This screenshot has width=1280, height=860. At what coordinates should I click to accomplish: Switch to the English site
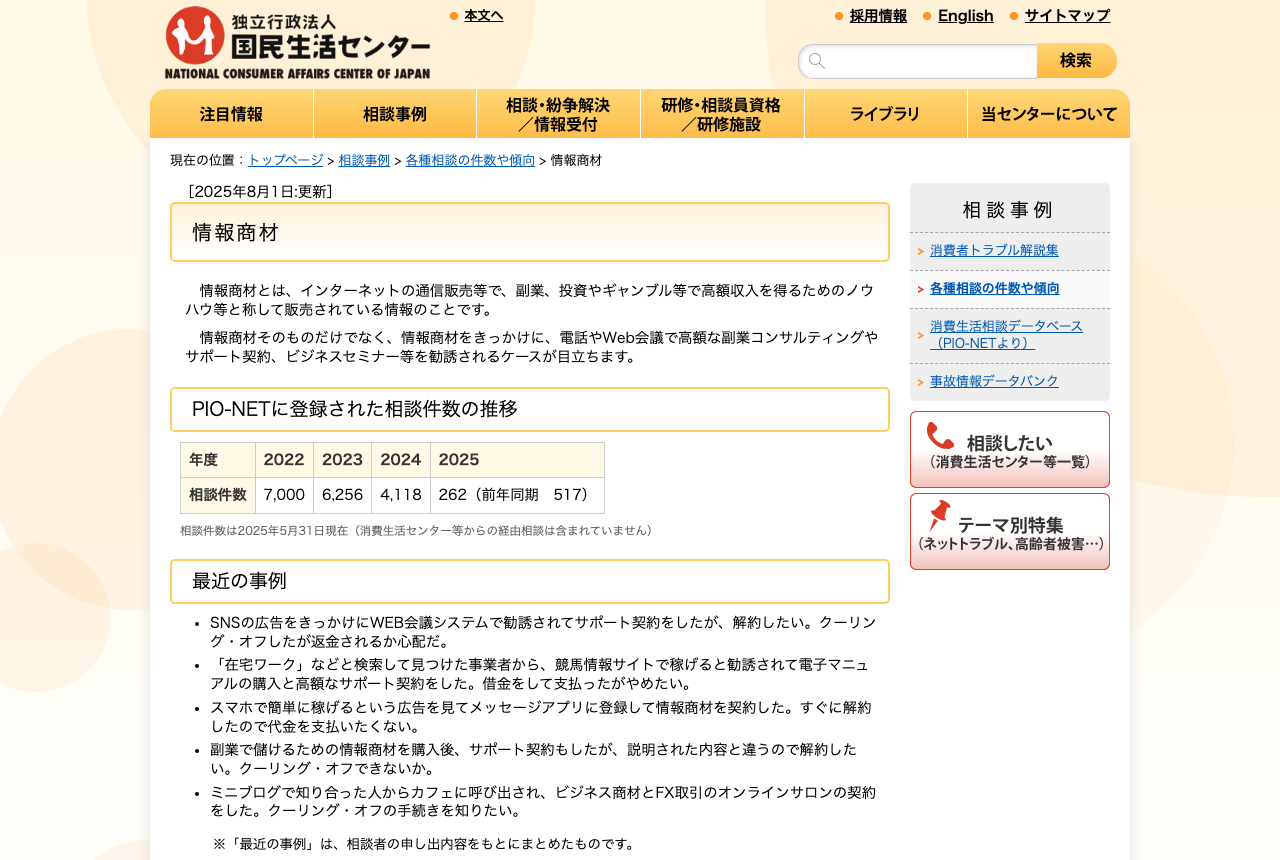point(966,16)
